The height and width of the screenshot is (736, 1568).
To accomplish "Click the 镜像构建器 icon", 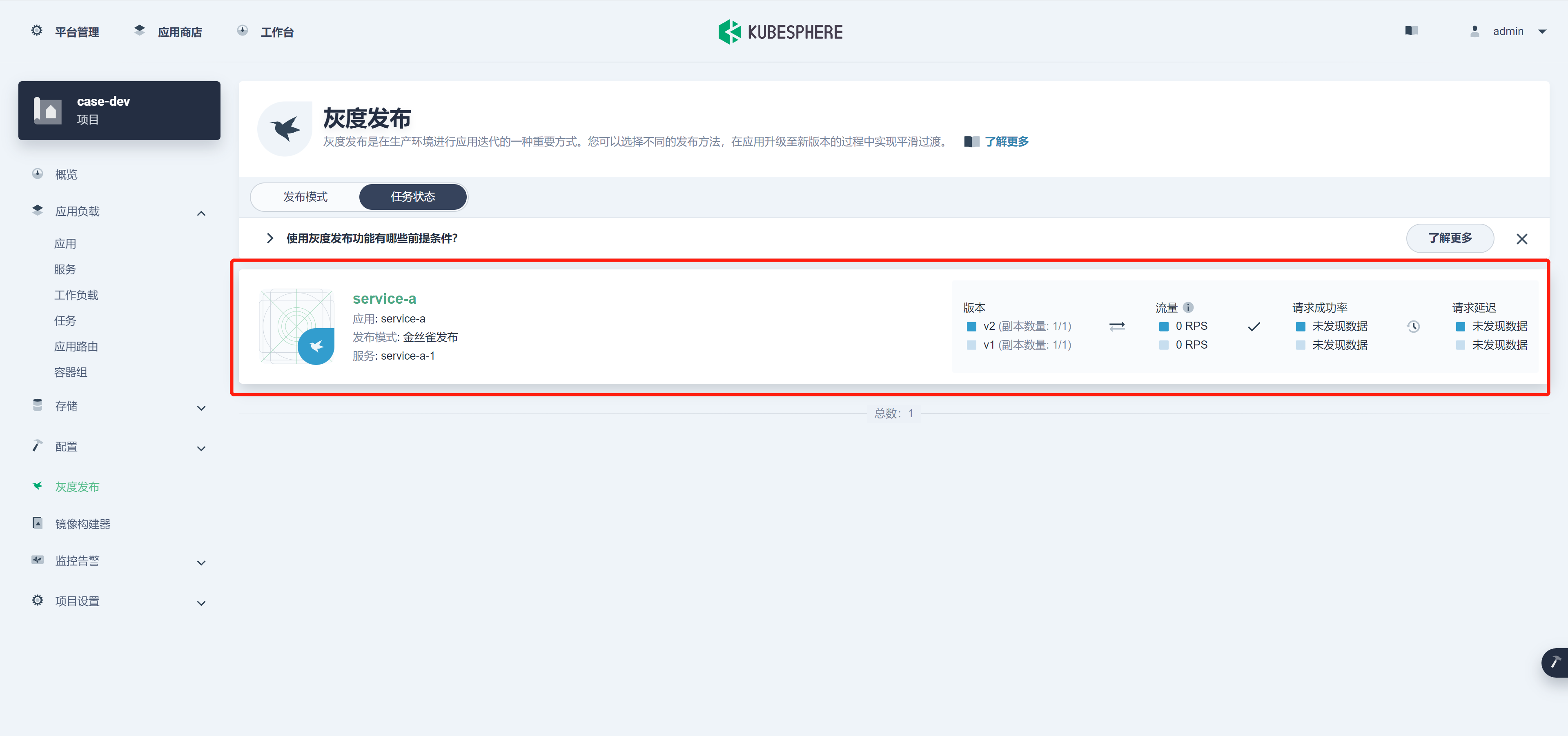I will pyautogui.click(x=37, y=523).
